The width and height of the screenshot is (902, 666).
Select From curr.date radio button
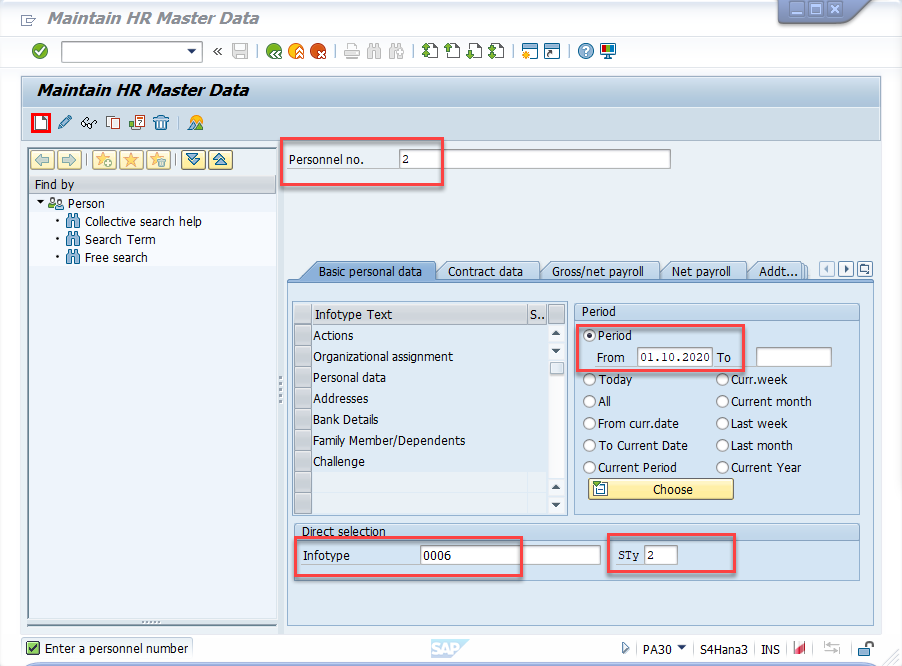coord(590,424)
